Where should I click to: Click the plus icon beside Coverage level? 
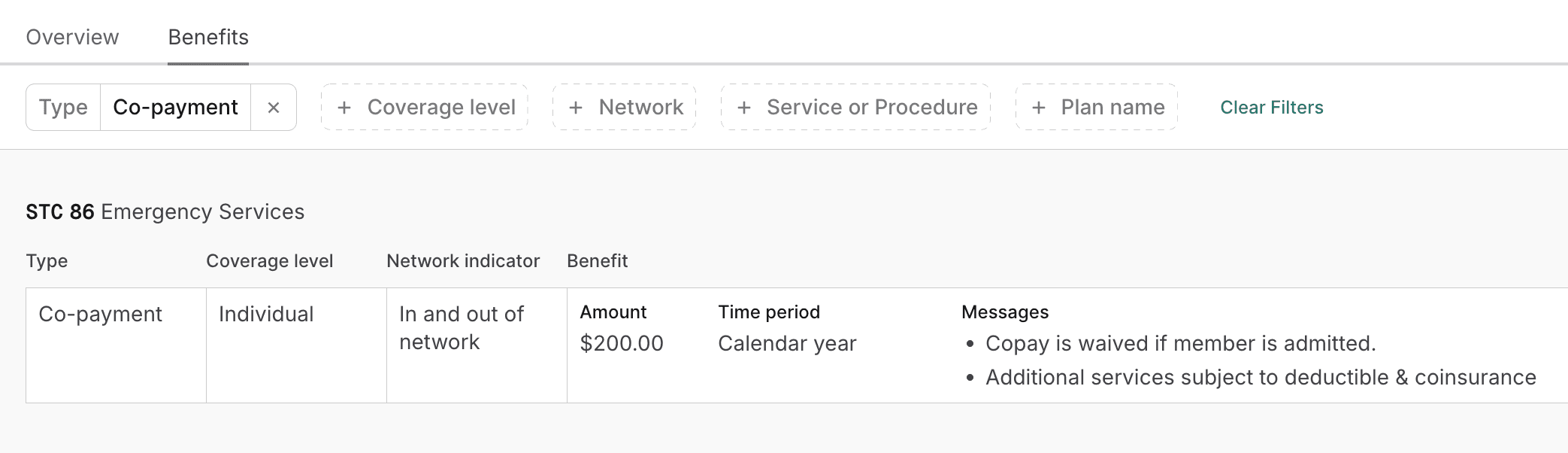(344, 108)
